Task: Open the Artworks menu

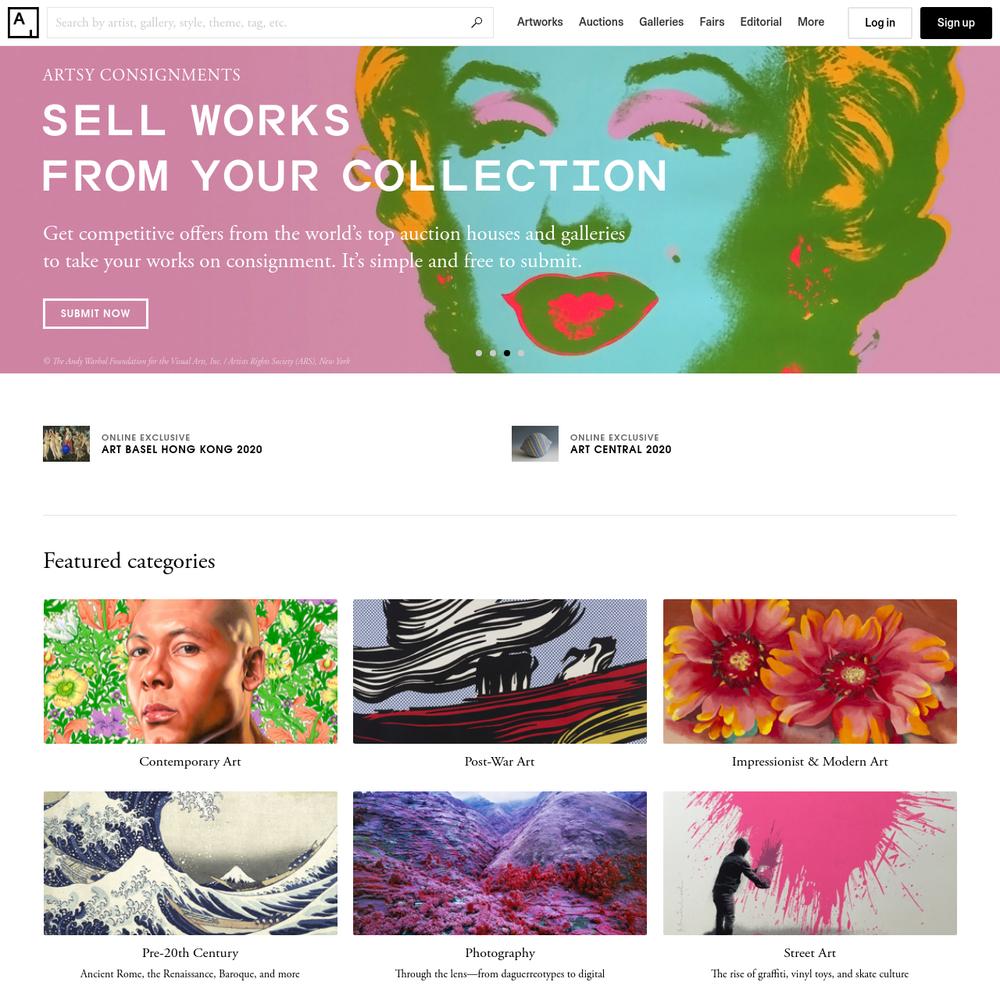Action: pyautogui.click(x=540, y=22)
